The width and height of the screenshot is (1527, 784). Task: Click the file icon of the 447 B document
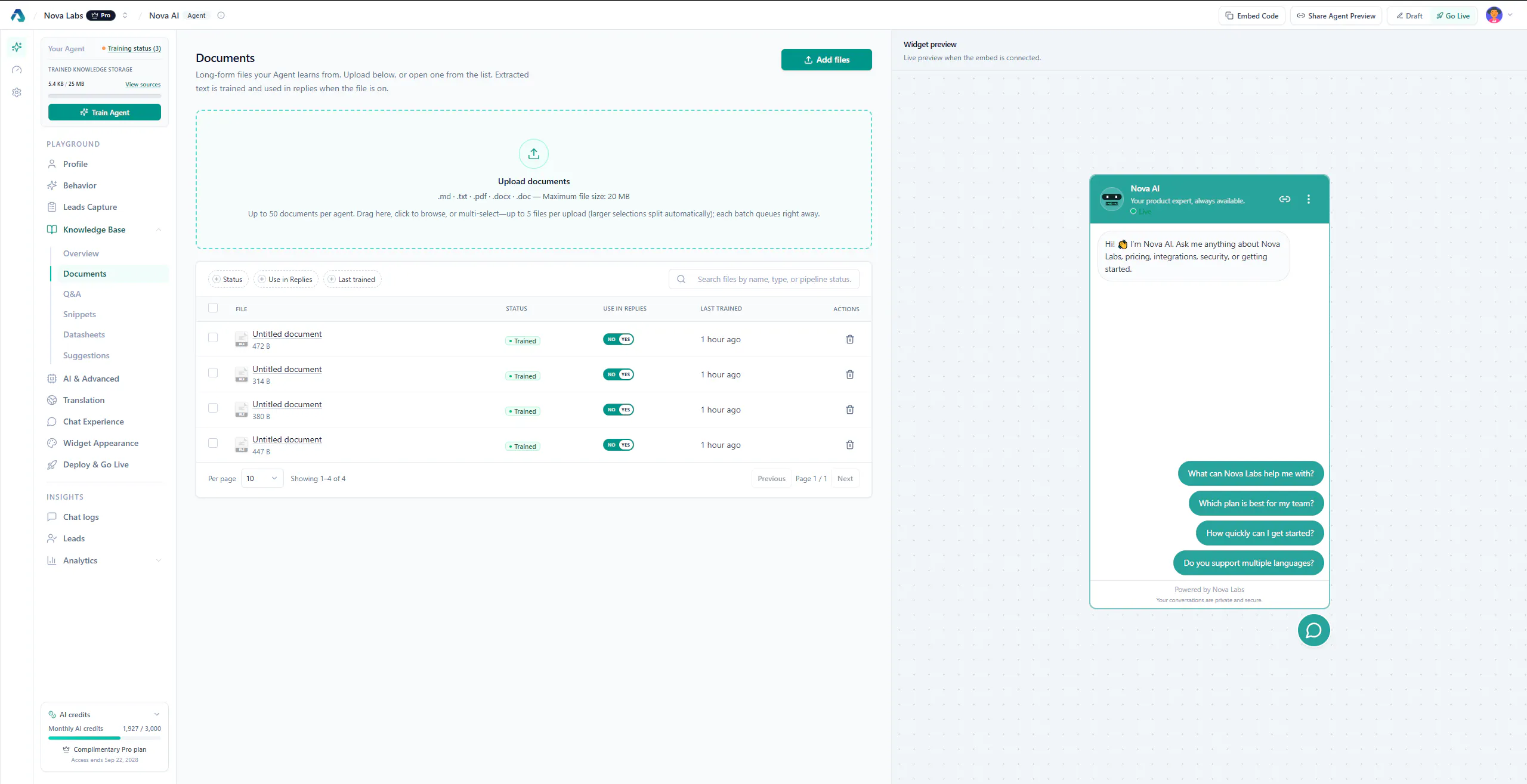pos(242,445)
